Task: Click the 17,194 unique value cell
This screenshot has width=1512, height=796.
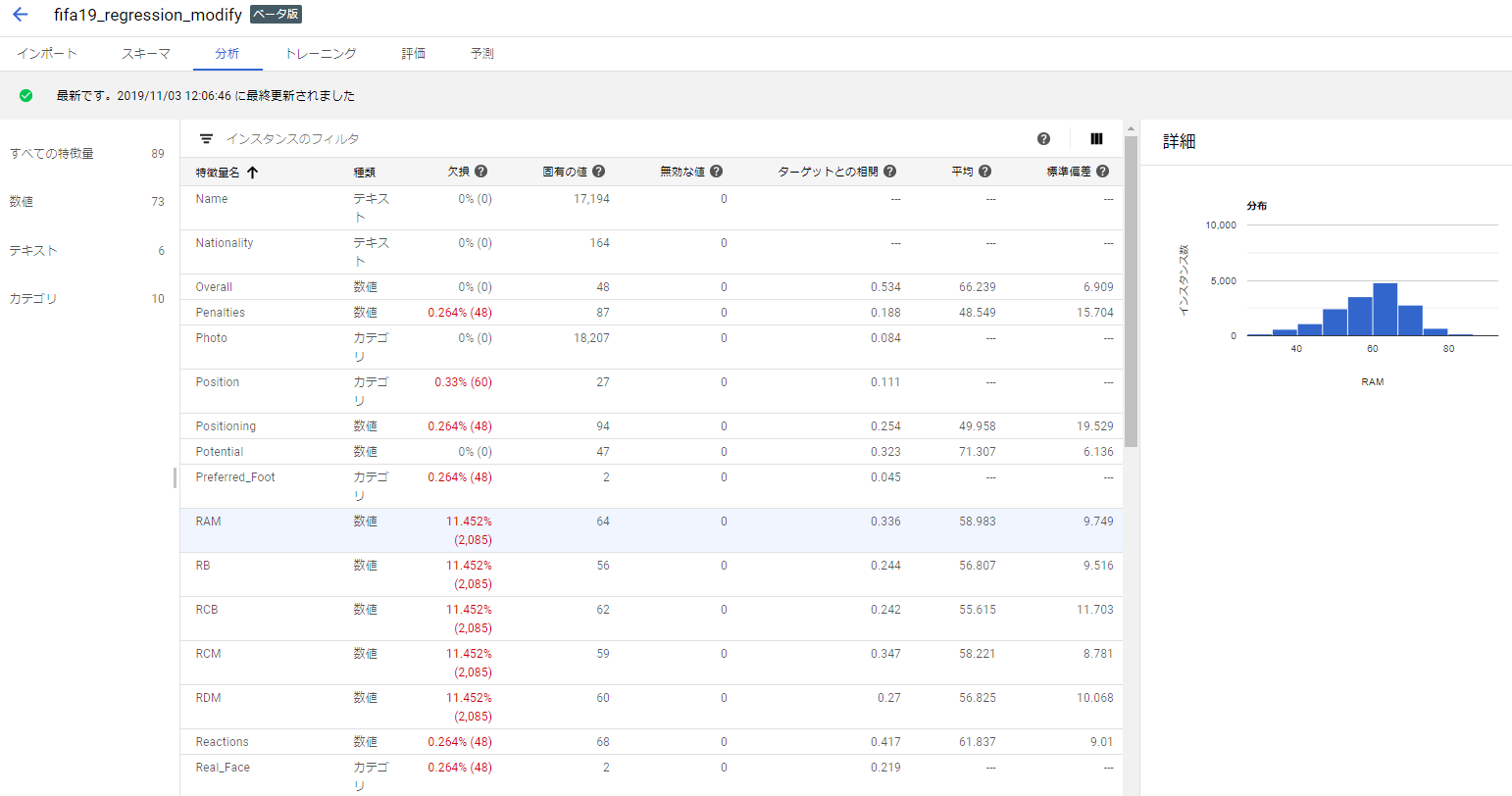Action: (x=591, y=199)
